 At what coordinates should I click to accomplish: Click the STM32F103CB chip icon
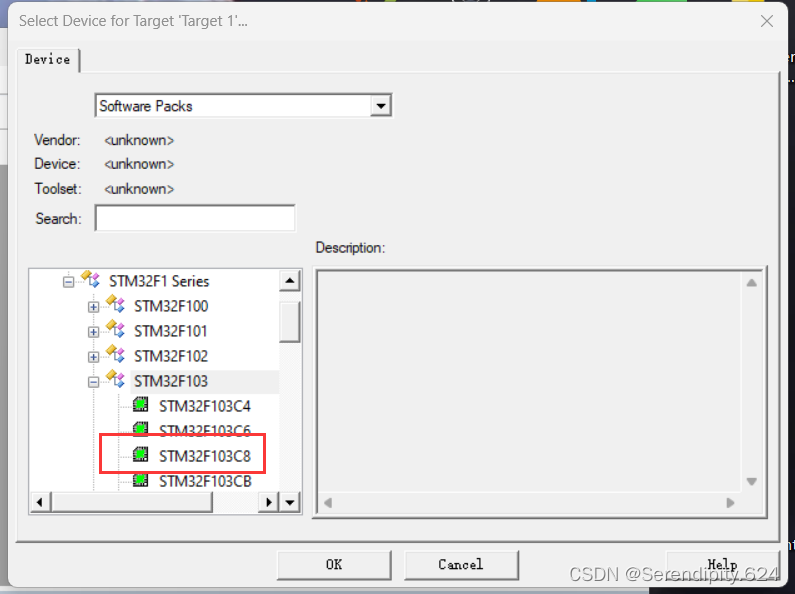point(140,479)
